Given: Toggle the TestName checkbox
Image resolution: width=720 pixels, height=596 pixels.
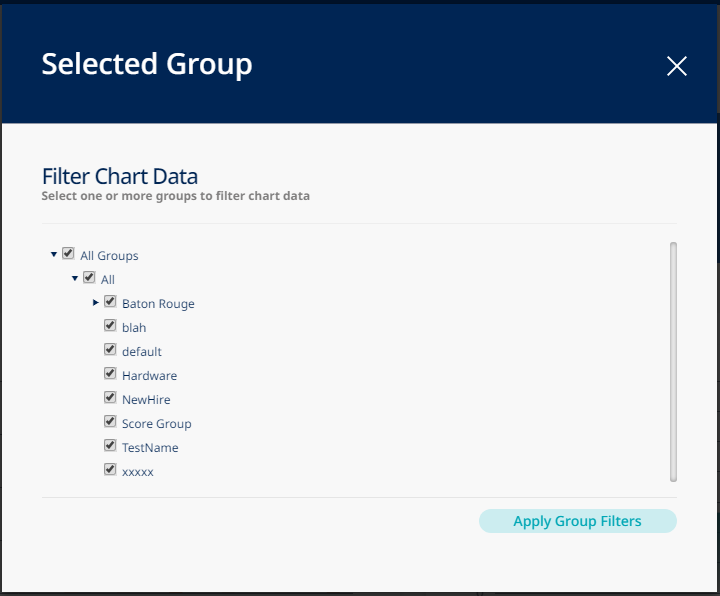Looking at the screenshot, I should (111, 446).
